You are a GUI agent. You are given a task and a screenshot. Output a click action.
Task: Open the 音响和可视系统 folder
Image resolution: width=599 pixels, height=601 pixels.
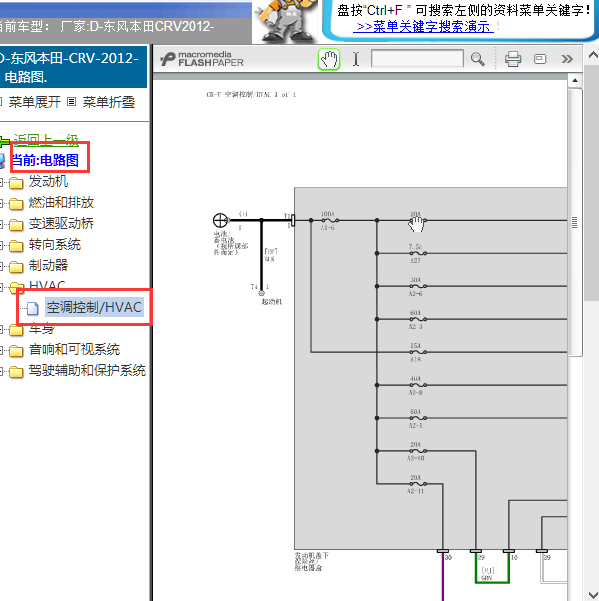pos(74,350)
